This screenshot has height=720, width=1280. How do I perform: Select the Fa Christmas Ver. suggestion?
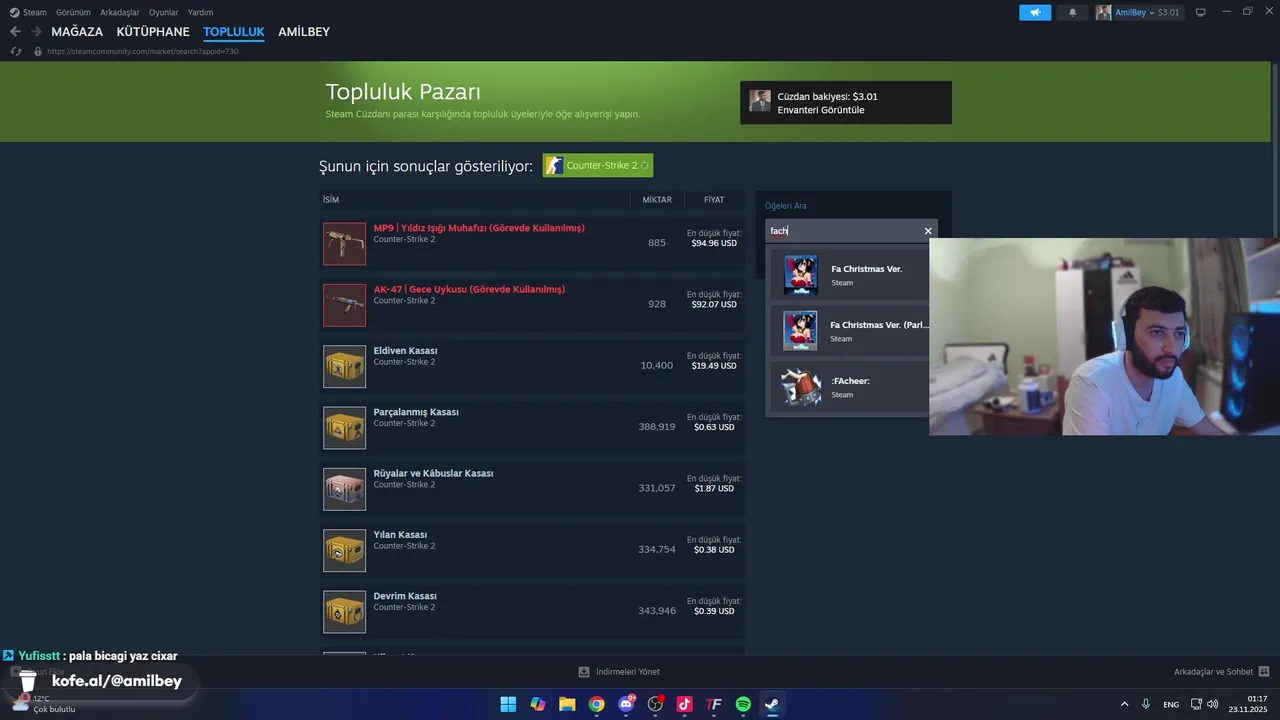click(848, 275)
